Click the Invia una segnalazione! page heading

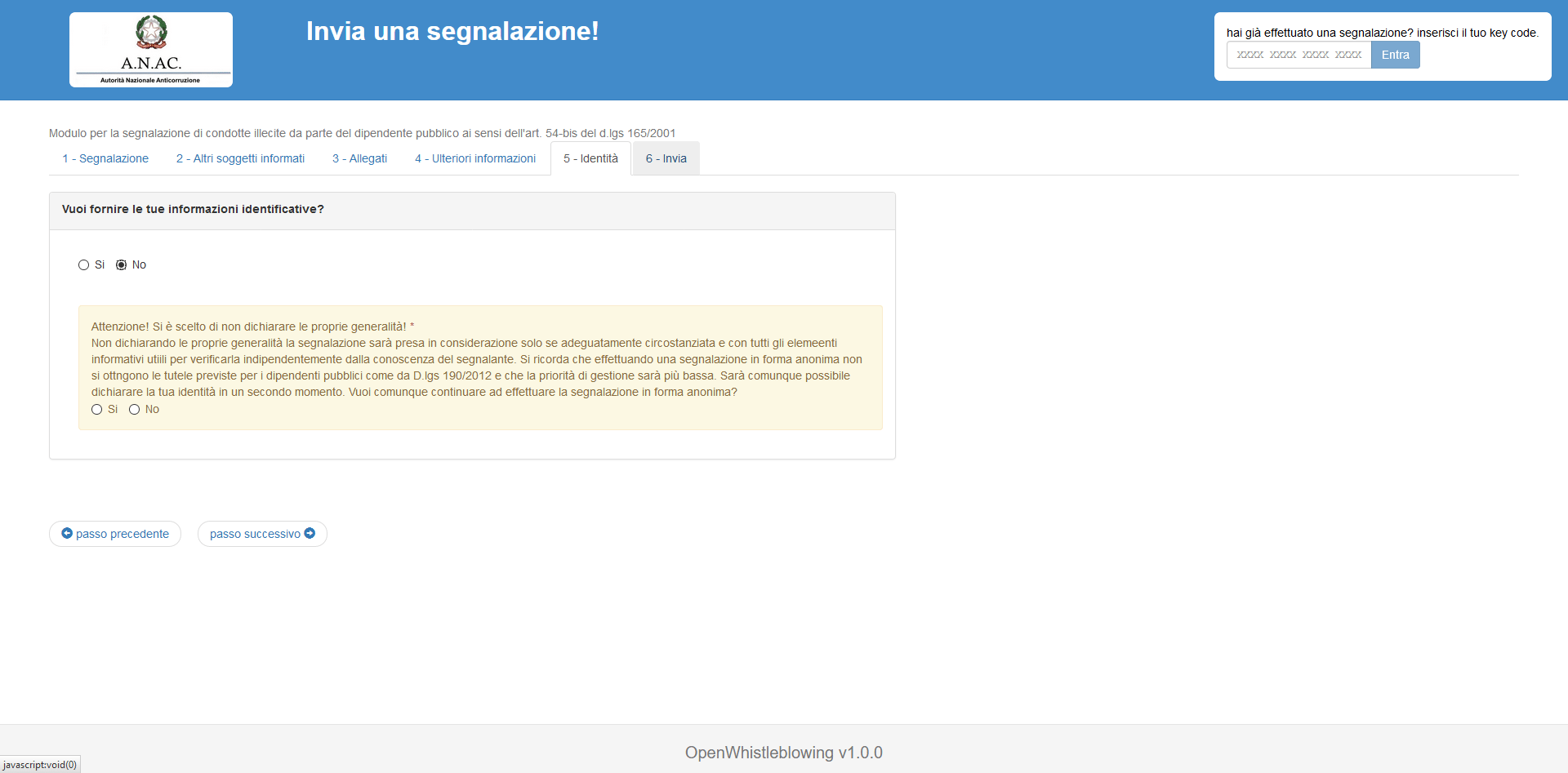click(452, 31)
